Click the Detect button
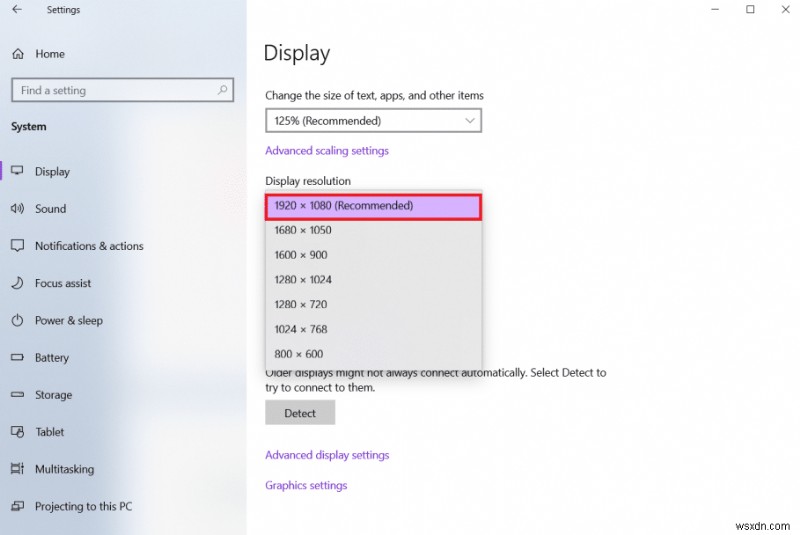The width and height of the screenshot is (800, 535). 300,413
